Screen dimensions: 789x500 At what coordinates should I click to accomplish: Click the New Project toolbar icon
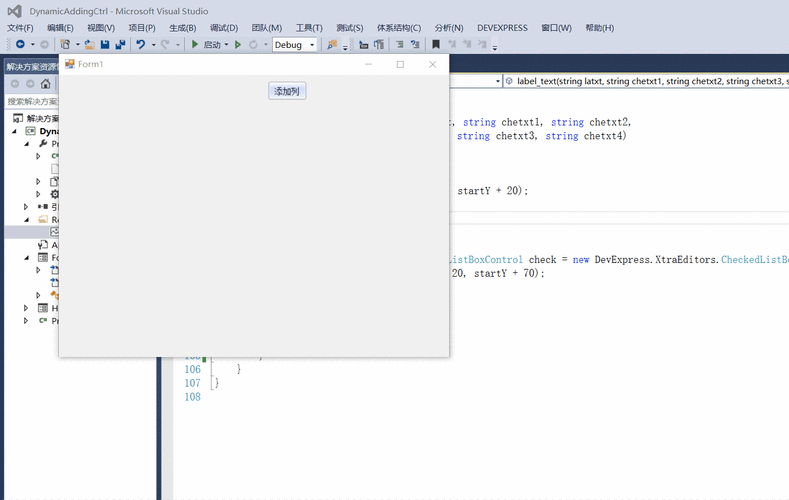pos(65,44)
